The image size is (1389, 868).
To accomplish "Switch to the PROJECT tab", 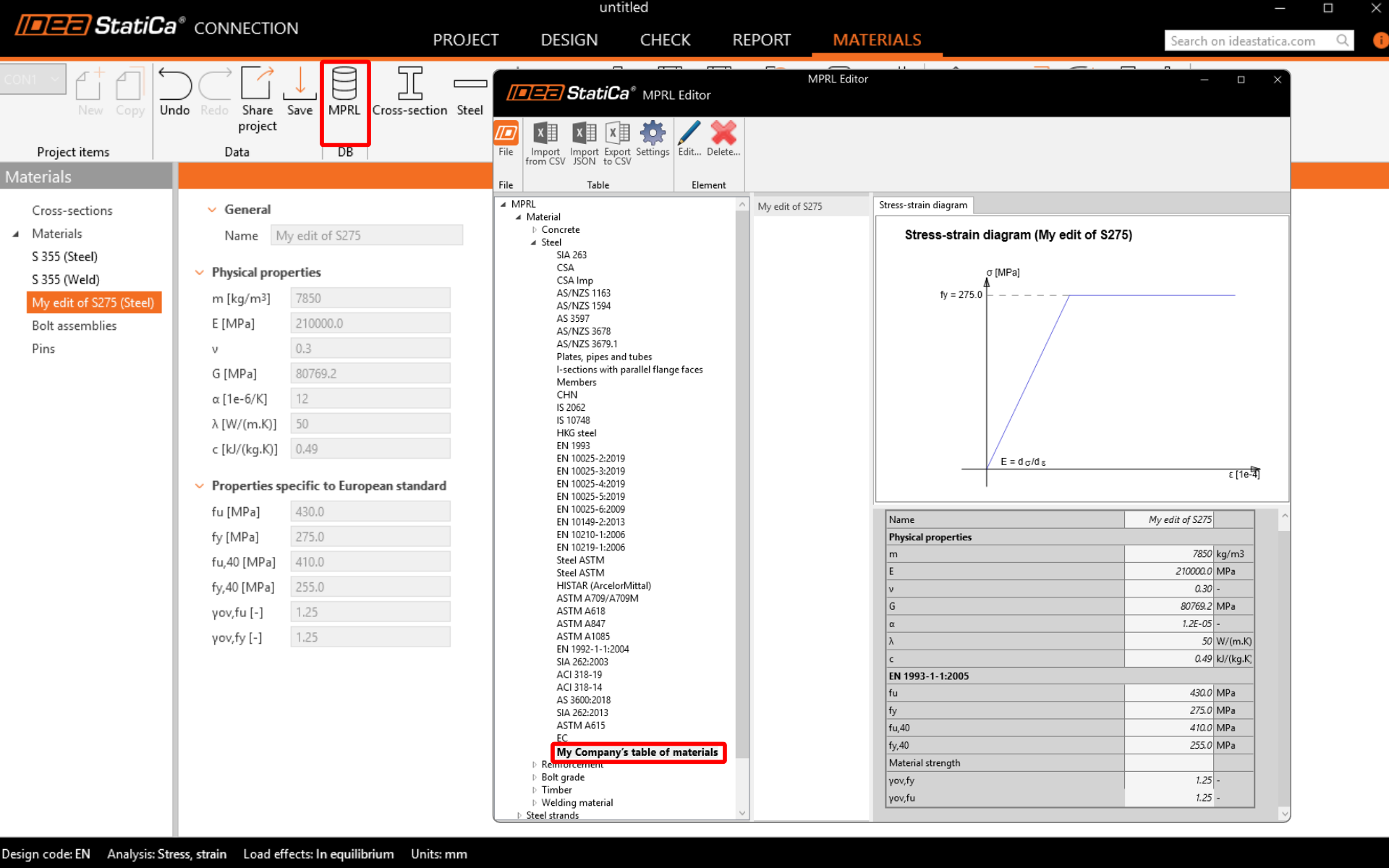I will (x=466, y=40).
